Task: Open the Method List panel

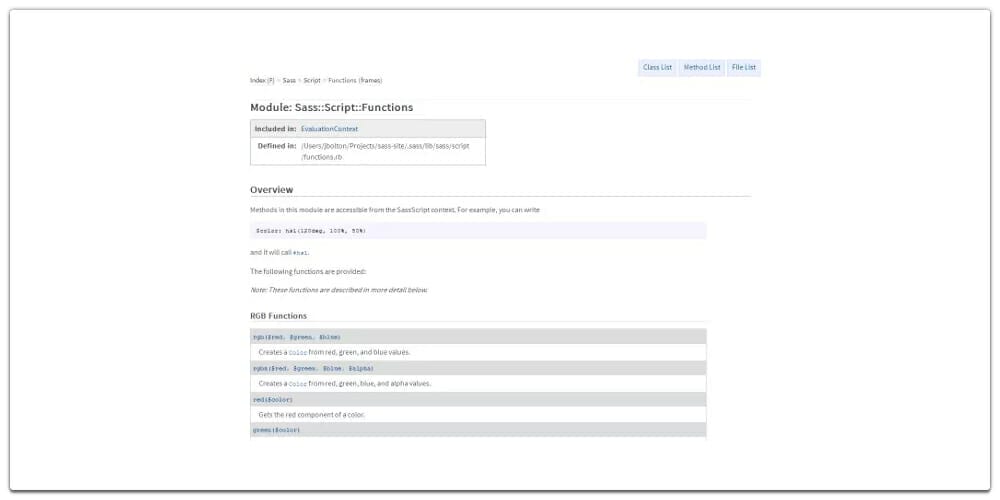Action: 702,68
